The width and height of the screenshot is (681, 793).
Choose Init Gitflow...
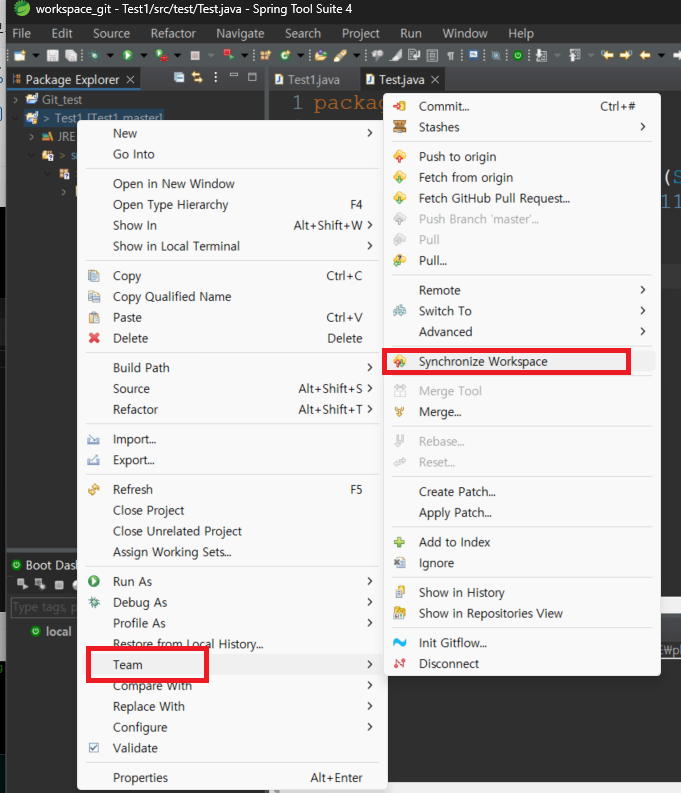[x=521, y=643]
